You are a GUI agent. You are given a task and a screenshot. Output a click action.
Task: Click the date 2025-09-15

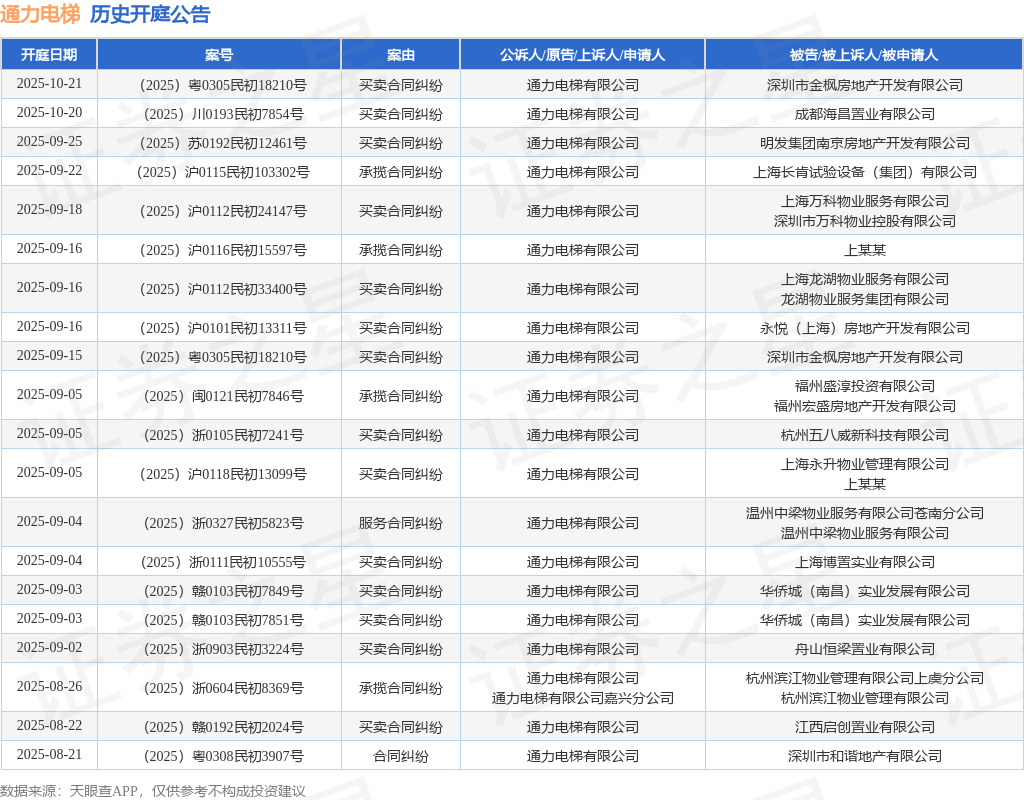[x=49, y=356]
